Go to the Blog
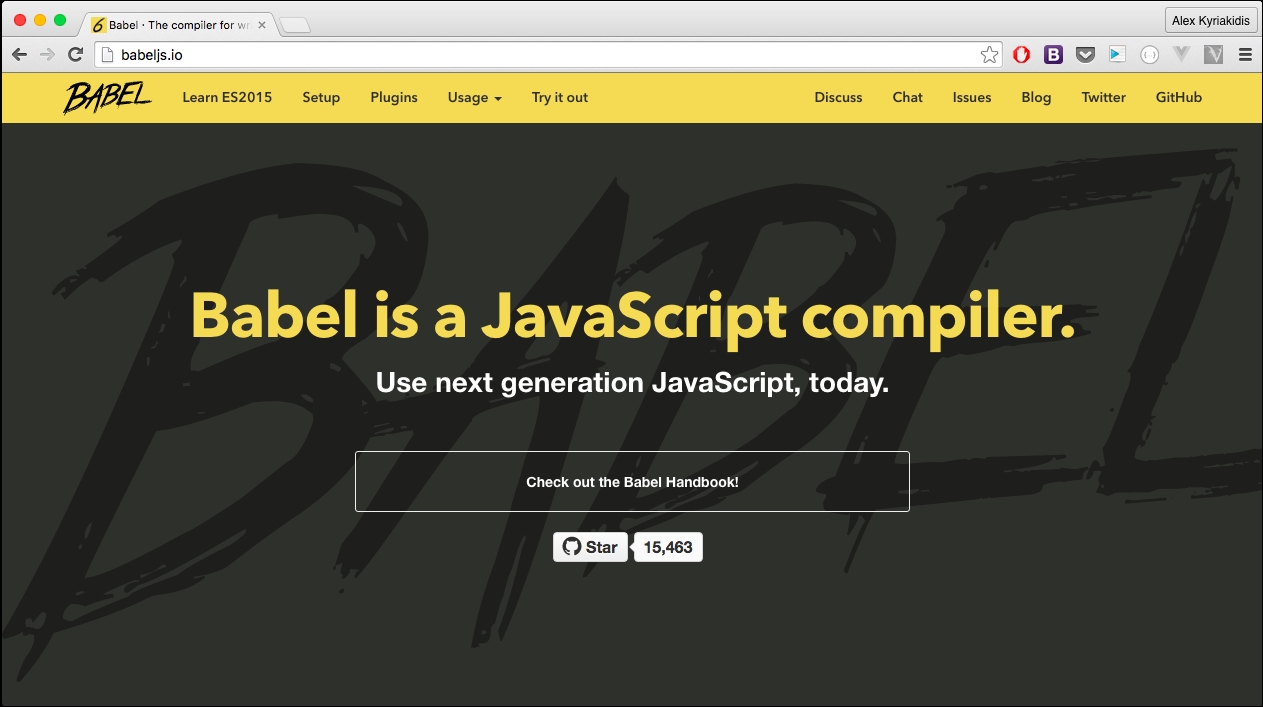Screen dimensions: 1263x707 click(1036, 97)
